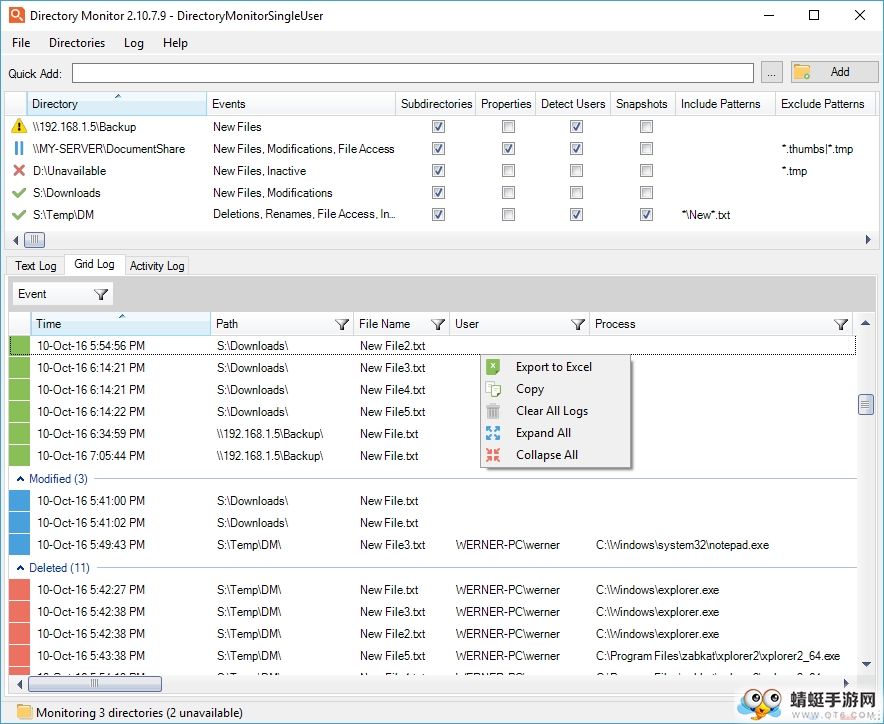Open the Directories menu
Screen dimensions: 884x724
(77, 43)
